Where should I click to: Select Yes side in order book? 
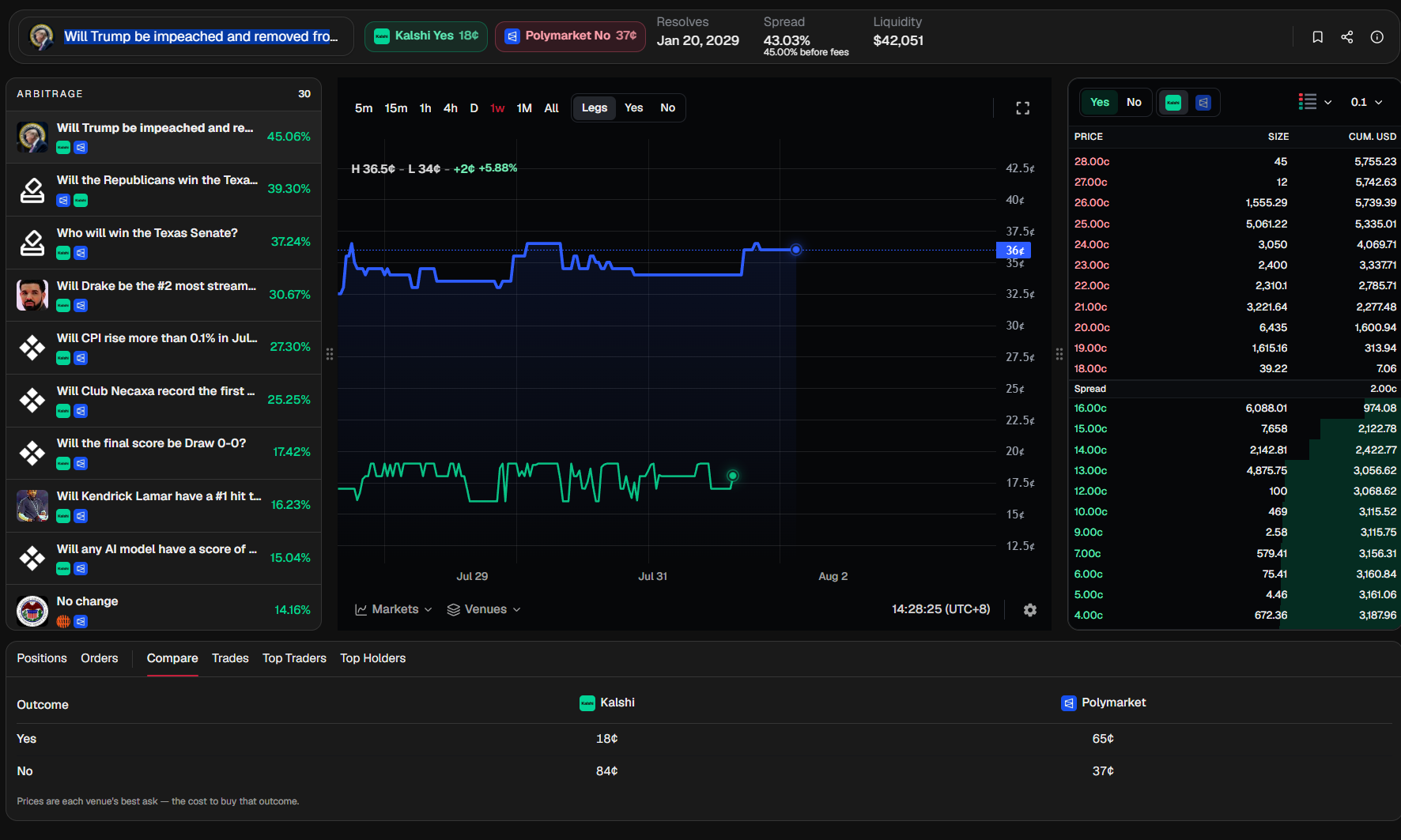1100,103
